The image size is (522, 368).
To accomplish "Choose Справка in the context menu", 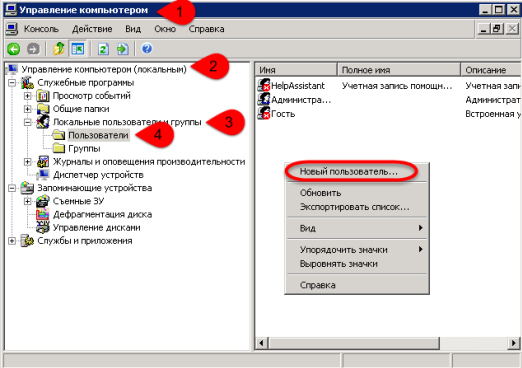I will pos(357,285).
